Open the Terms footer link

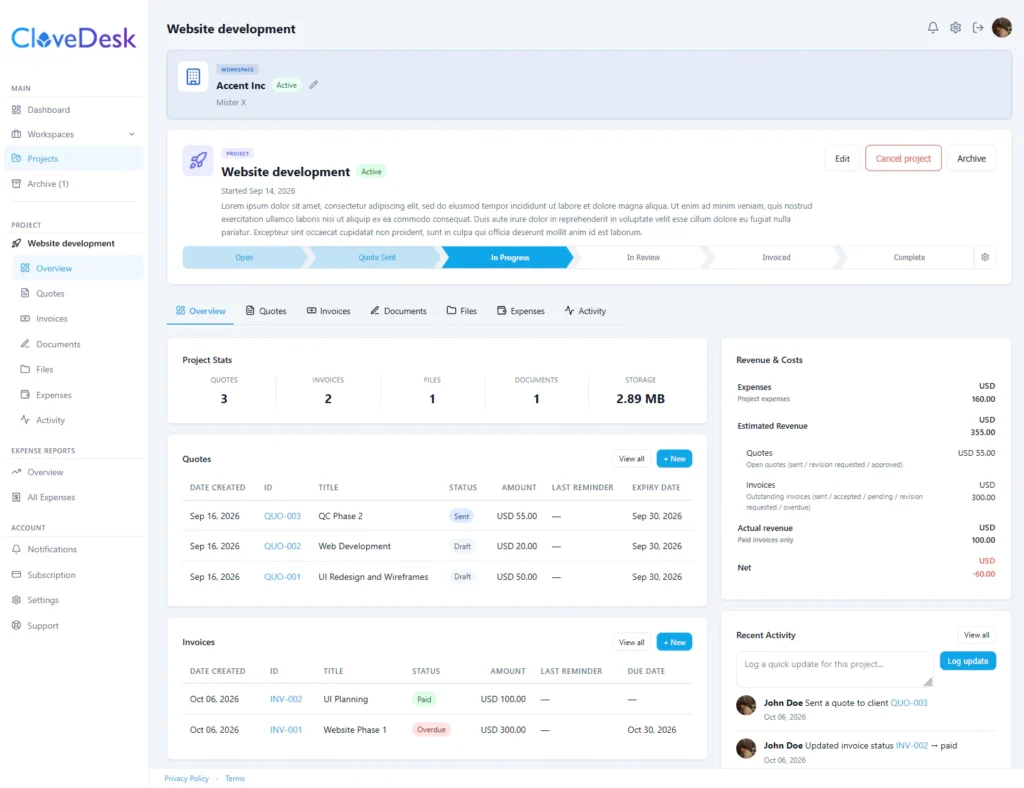[234, 779]
